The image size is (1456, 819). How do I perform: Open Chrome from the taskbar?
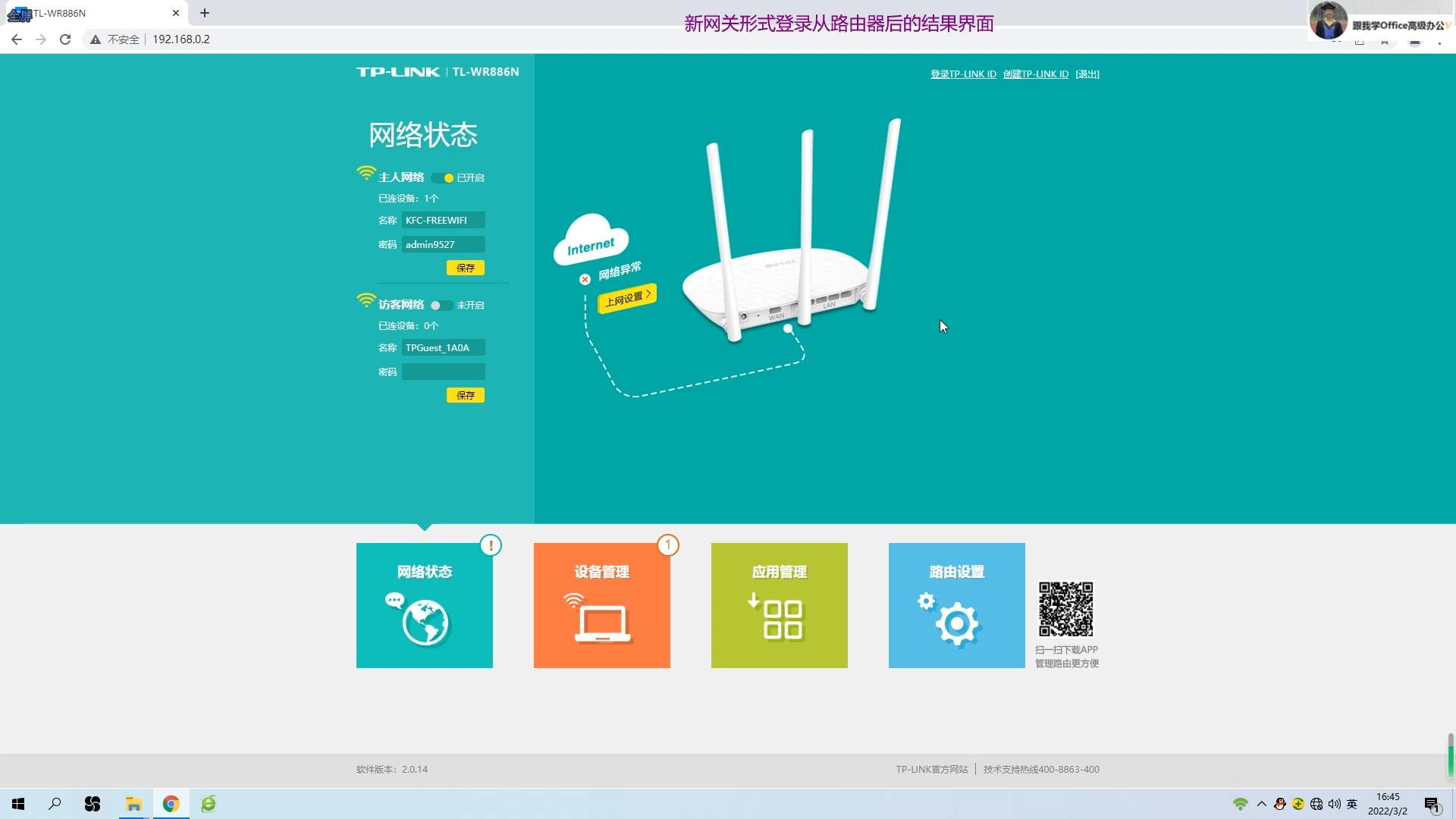(171, 803)
